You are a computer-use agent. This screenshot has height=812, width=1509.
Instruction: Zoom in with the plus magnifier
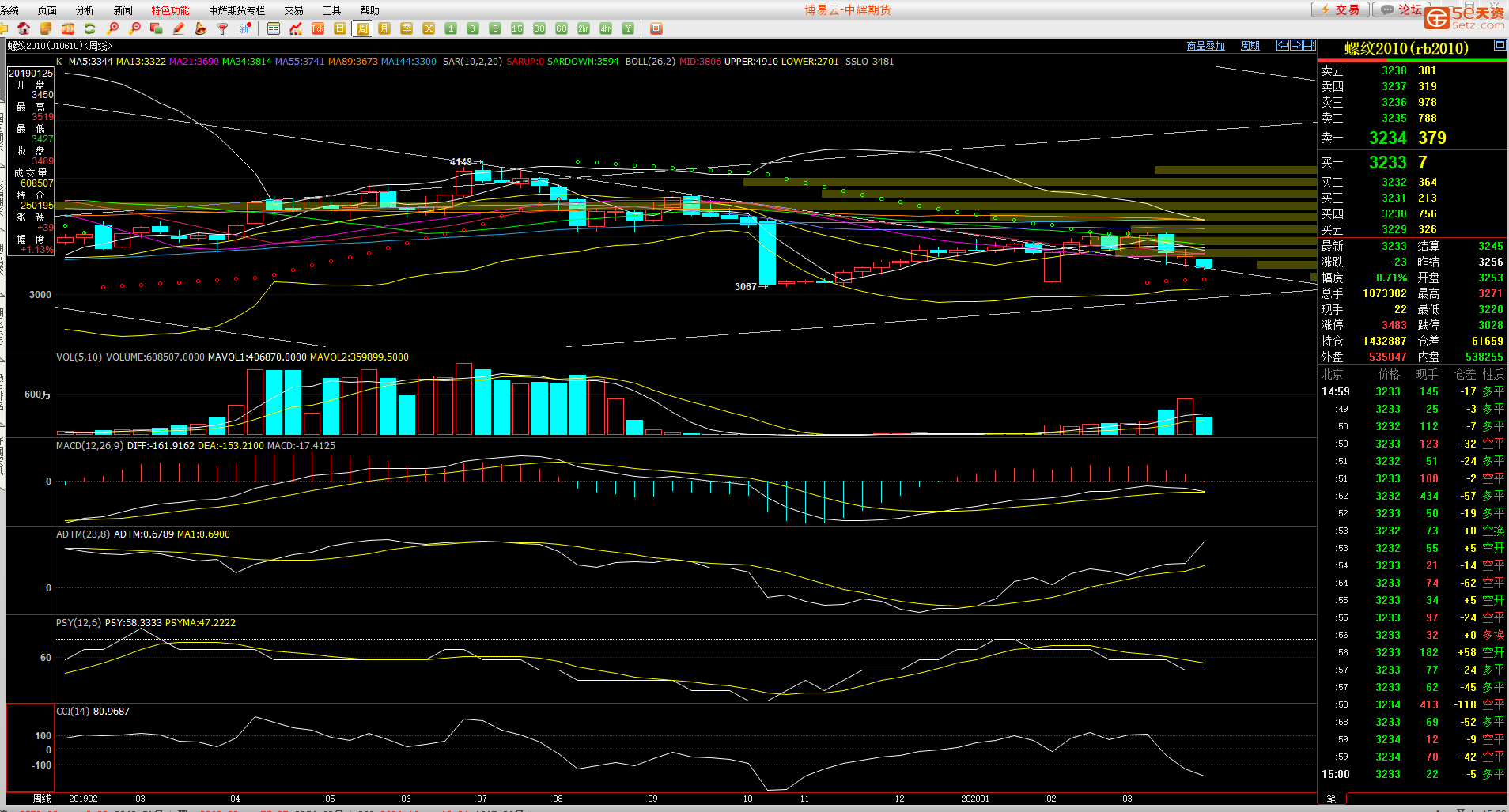tap(112, 28)
